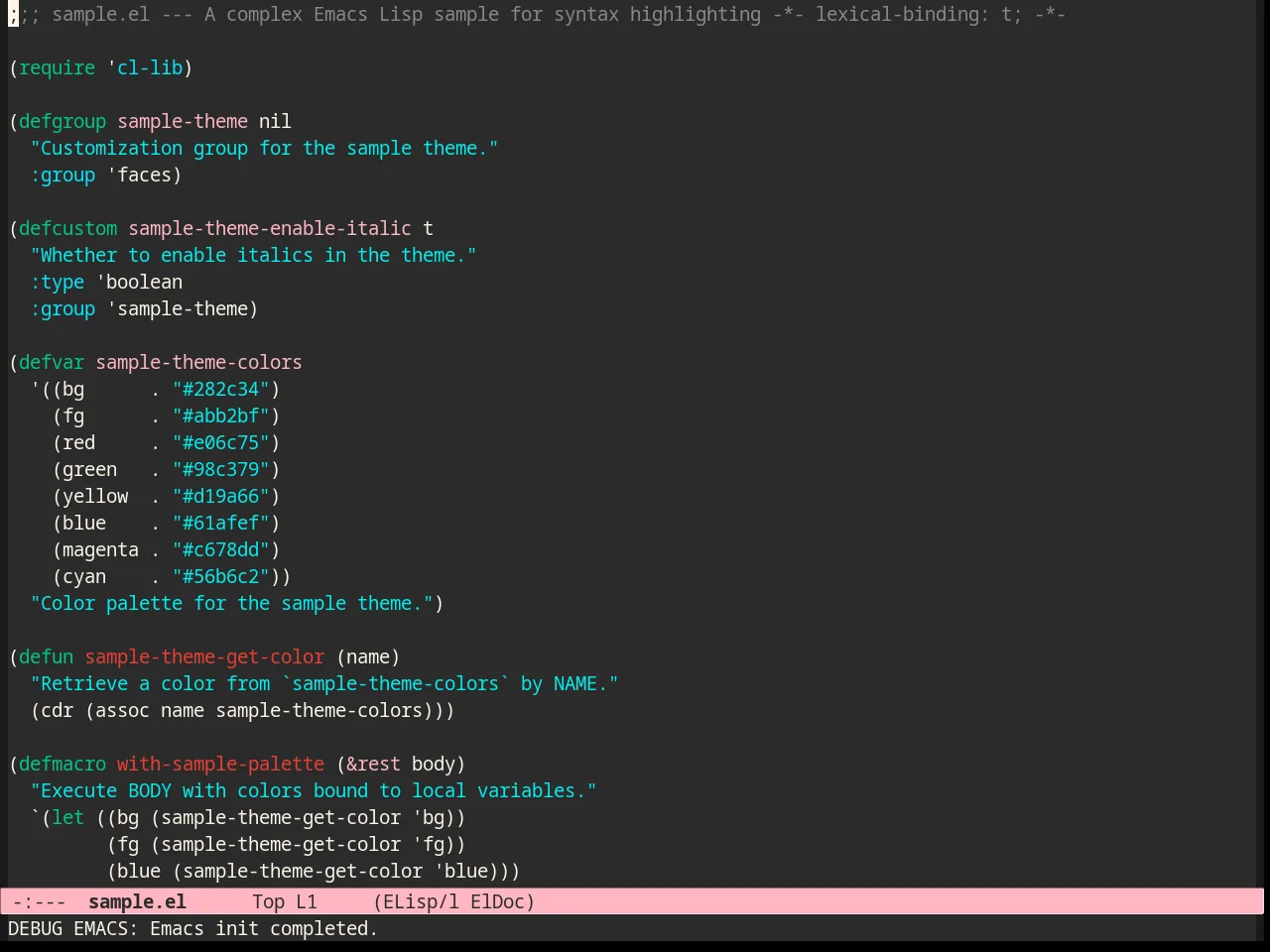
Task: Click the string "Customization group for the sample theme."
Action: click(x=264, y=148)
